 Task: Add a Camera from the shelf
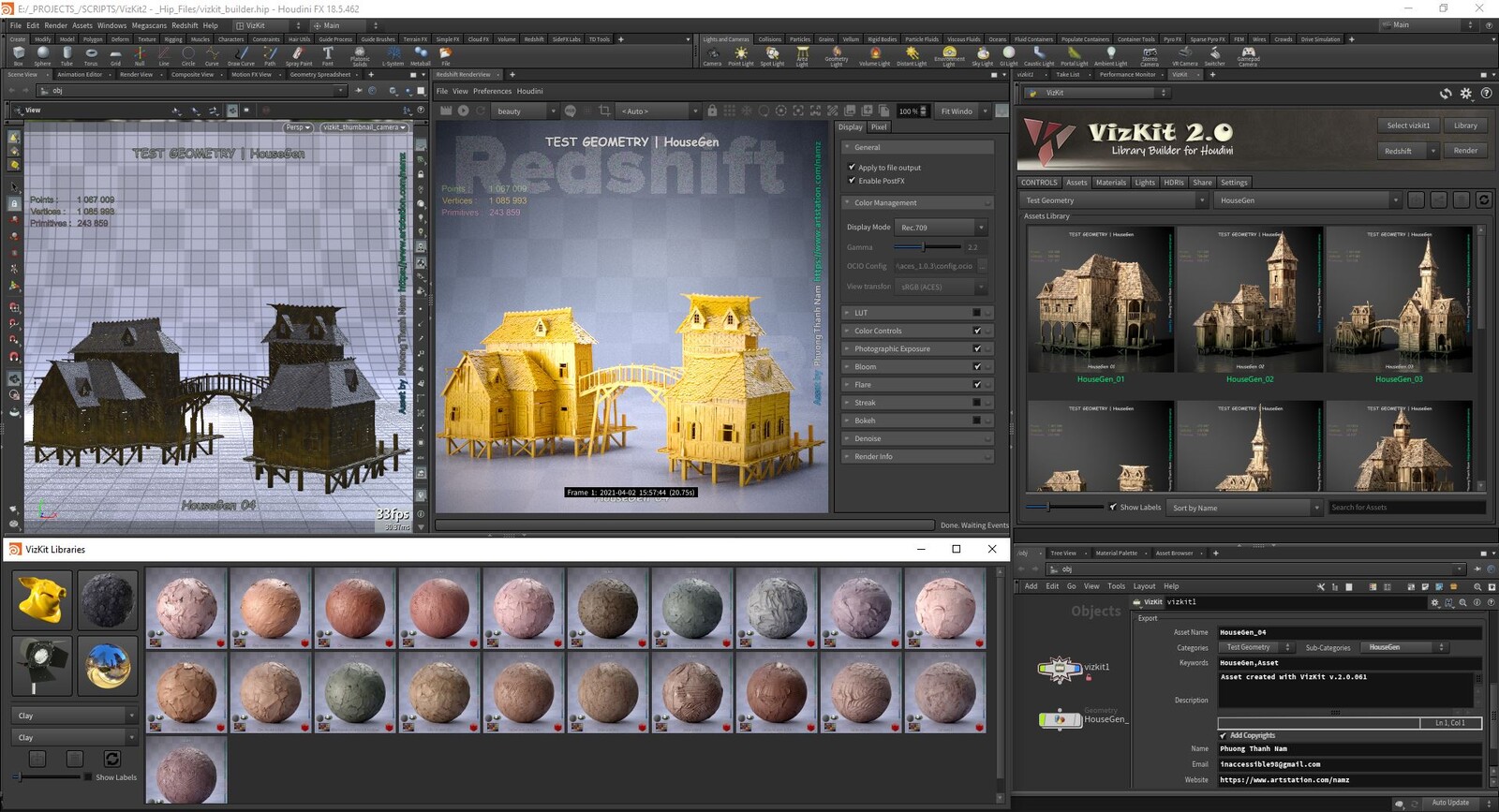[x=712, y=56]
